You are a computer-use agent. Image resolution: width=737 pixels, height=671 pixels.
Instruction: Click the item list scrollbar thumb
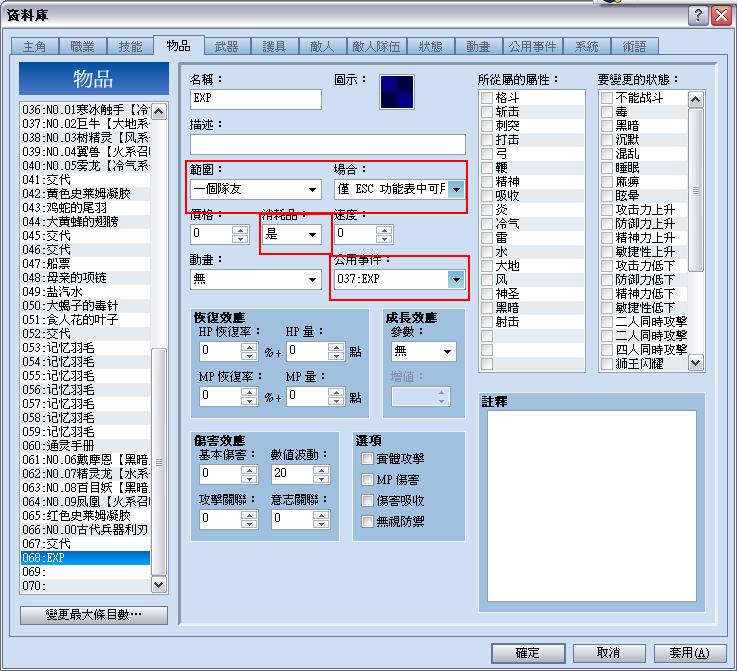click(159, 462)
